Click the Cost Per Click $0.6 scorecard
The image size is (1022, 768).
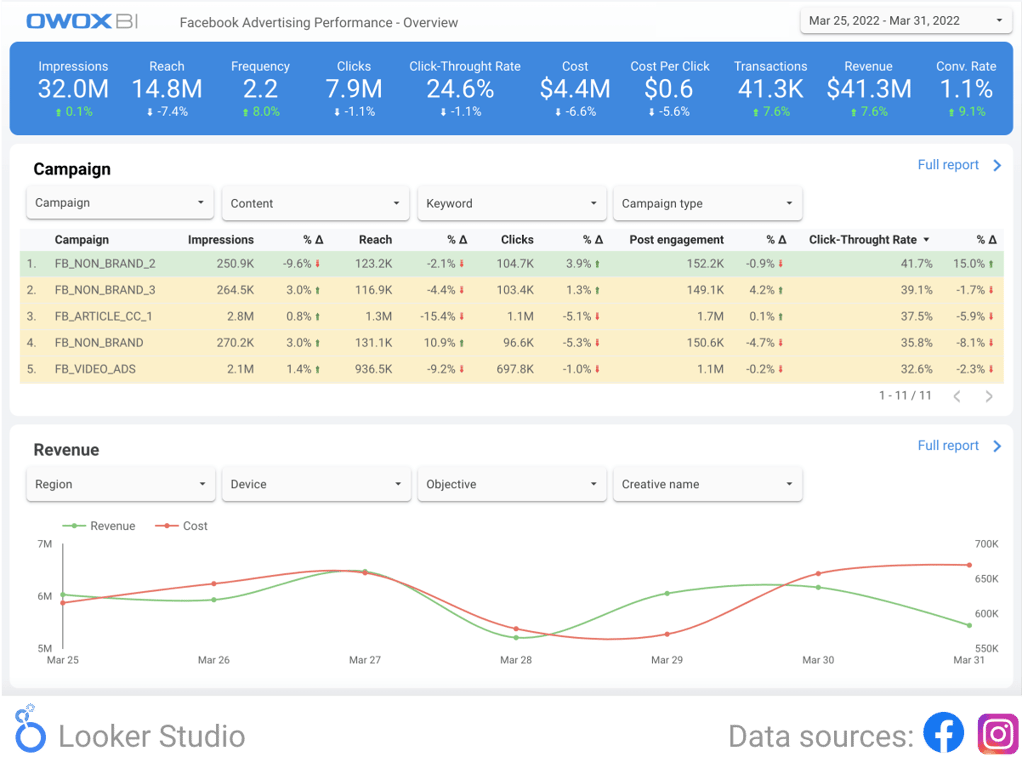(669, 89)
